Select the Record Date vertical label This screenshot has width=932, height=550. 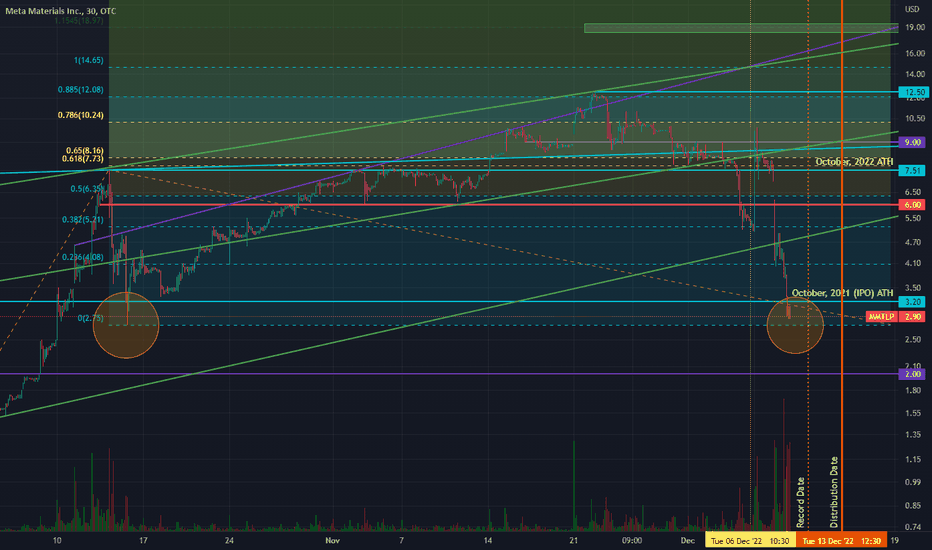pyautogui.click(x=801, y=502)
